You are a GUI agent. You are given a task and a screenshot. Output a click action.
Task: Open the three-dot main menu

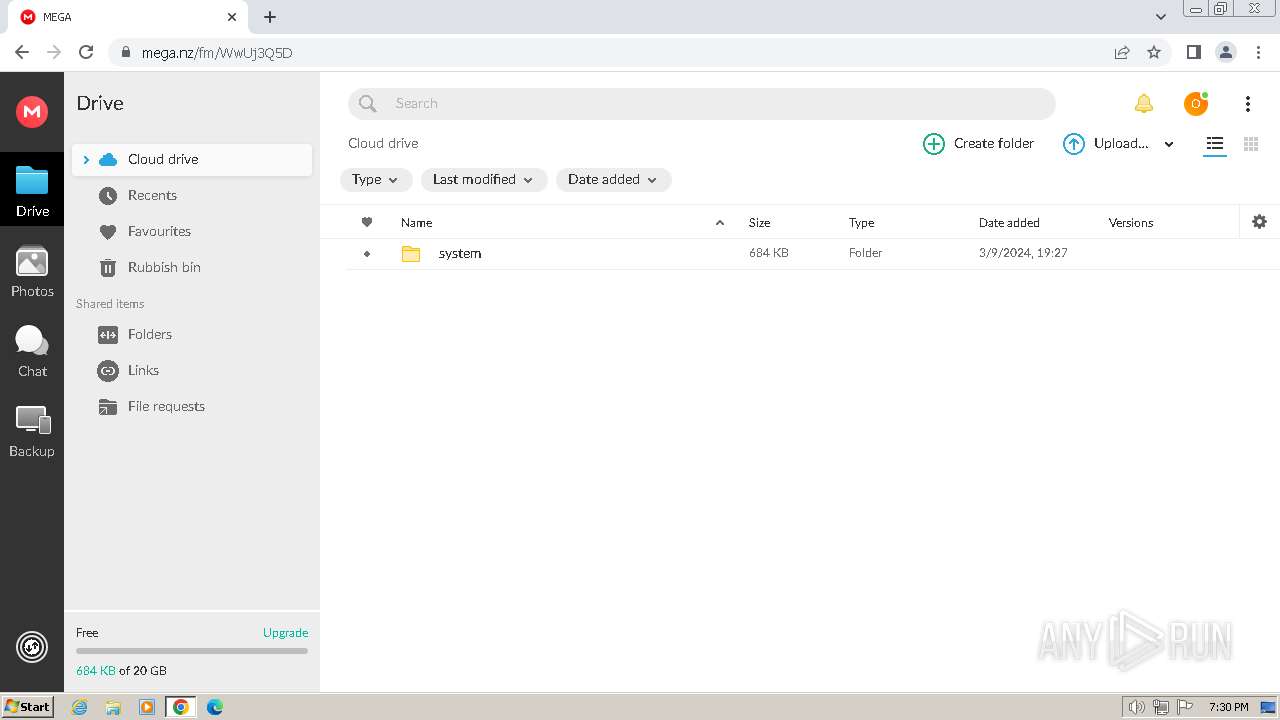point(1247,103)
